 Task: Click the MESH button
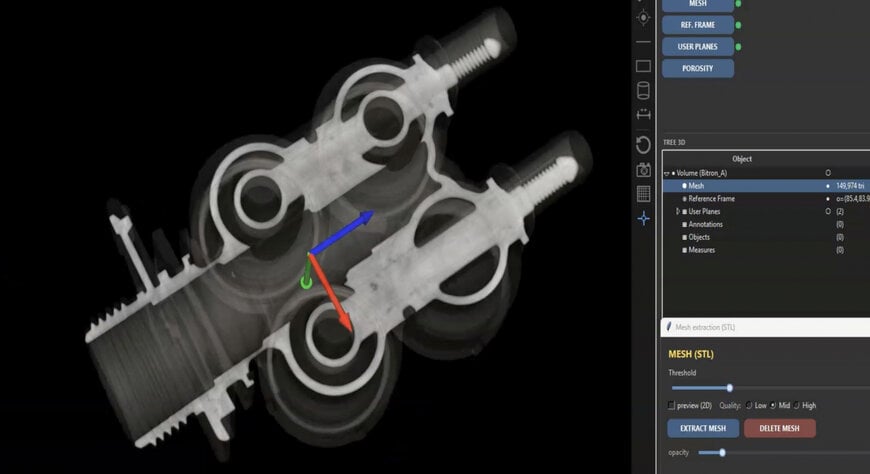698,4
